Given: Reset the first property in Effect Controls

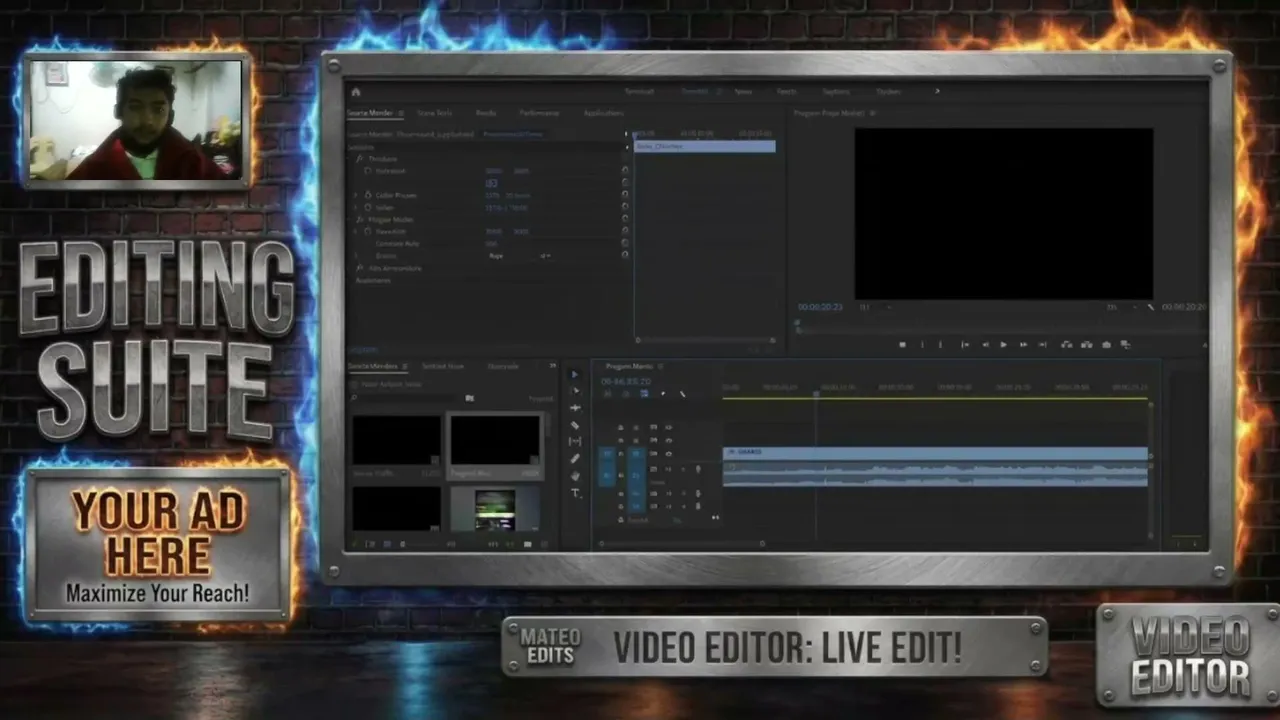Looking at the screenshot, I should pos(625,171).
